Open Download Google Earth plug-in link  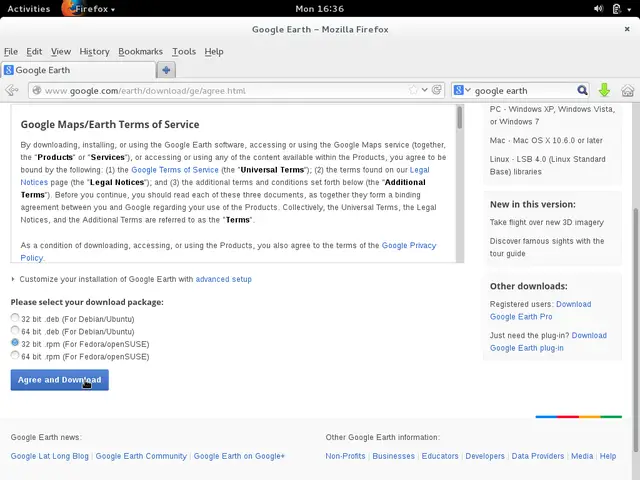pos(527,348)
